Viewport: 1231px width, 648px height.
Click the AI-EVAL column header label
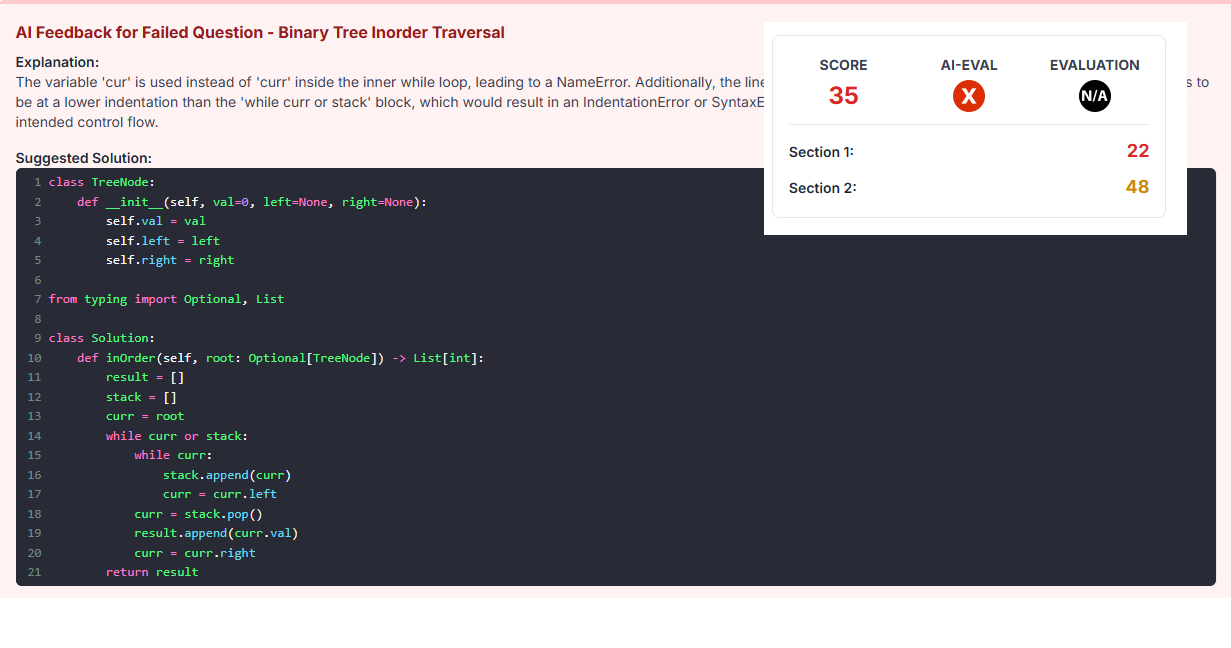pyautogui.click(x=968, y=64)
